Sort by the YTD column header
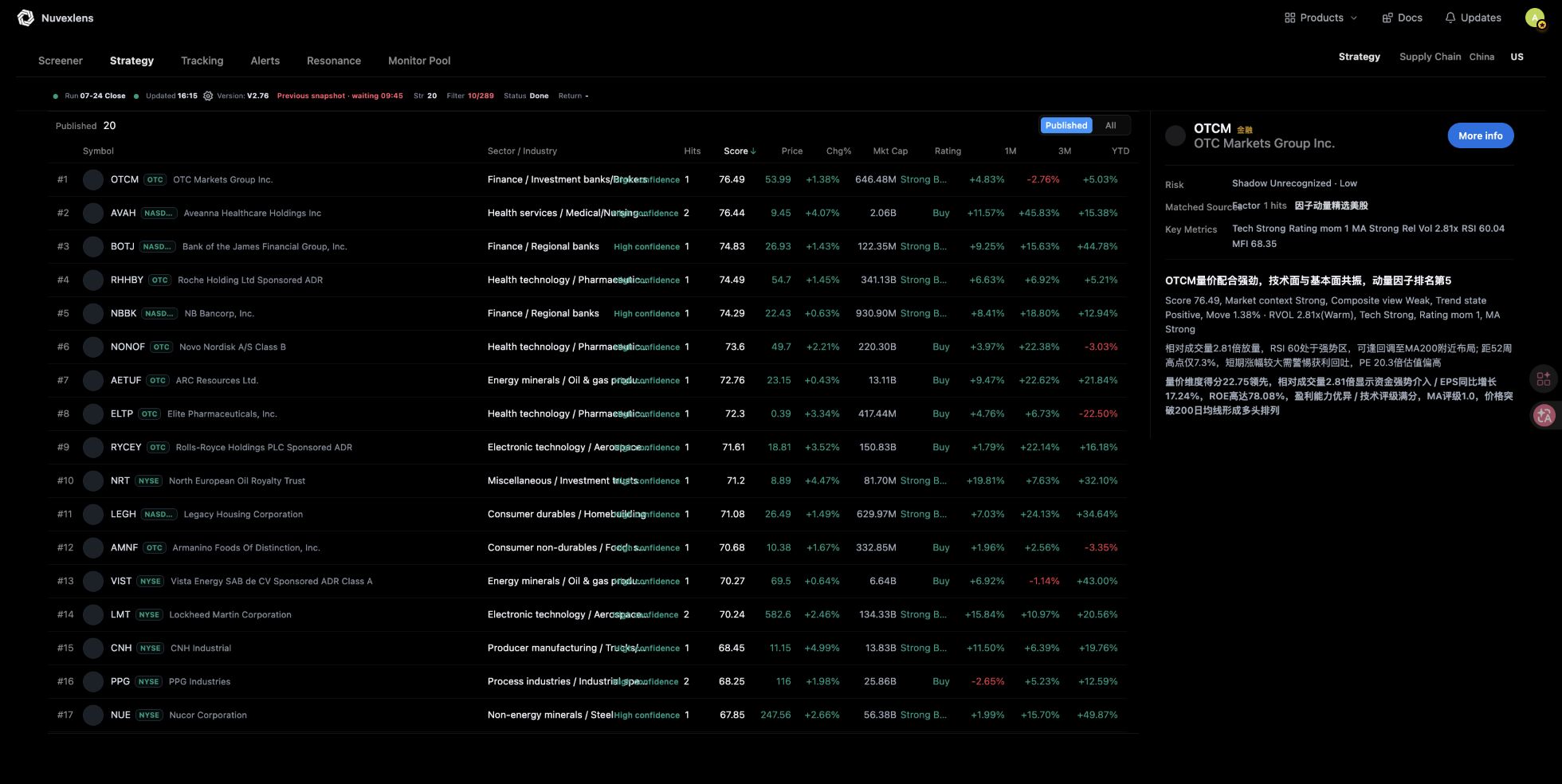 (1120, 151)
